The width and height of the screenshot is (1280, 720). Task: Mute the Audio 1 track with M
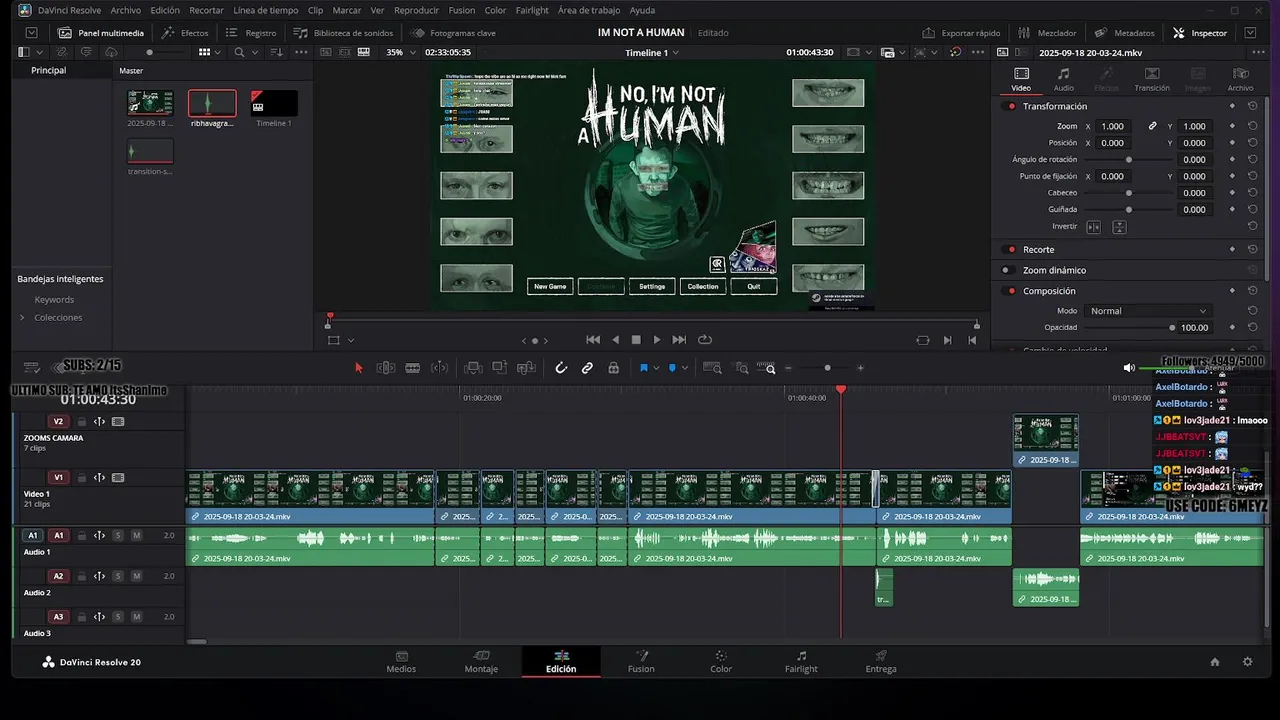[x=137, y=535]
